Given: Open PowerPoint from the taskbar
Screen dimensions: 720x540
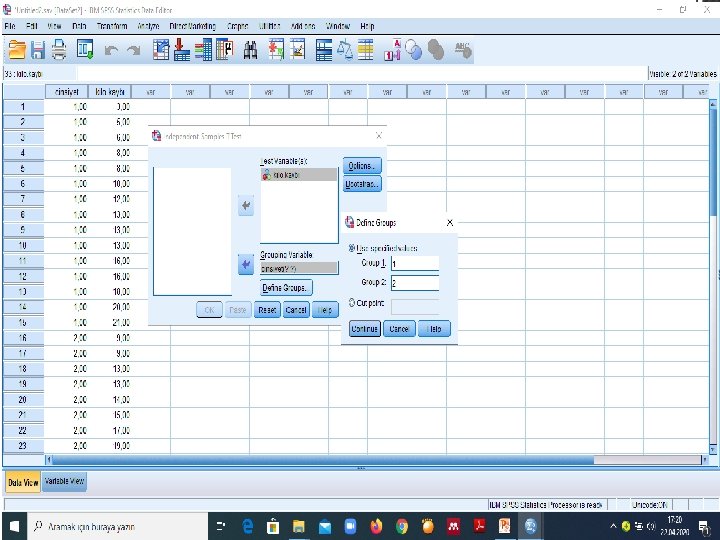Looking at the screenshot, I should [505, 526].
